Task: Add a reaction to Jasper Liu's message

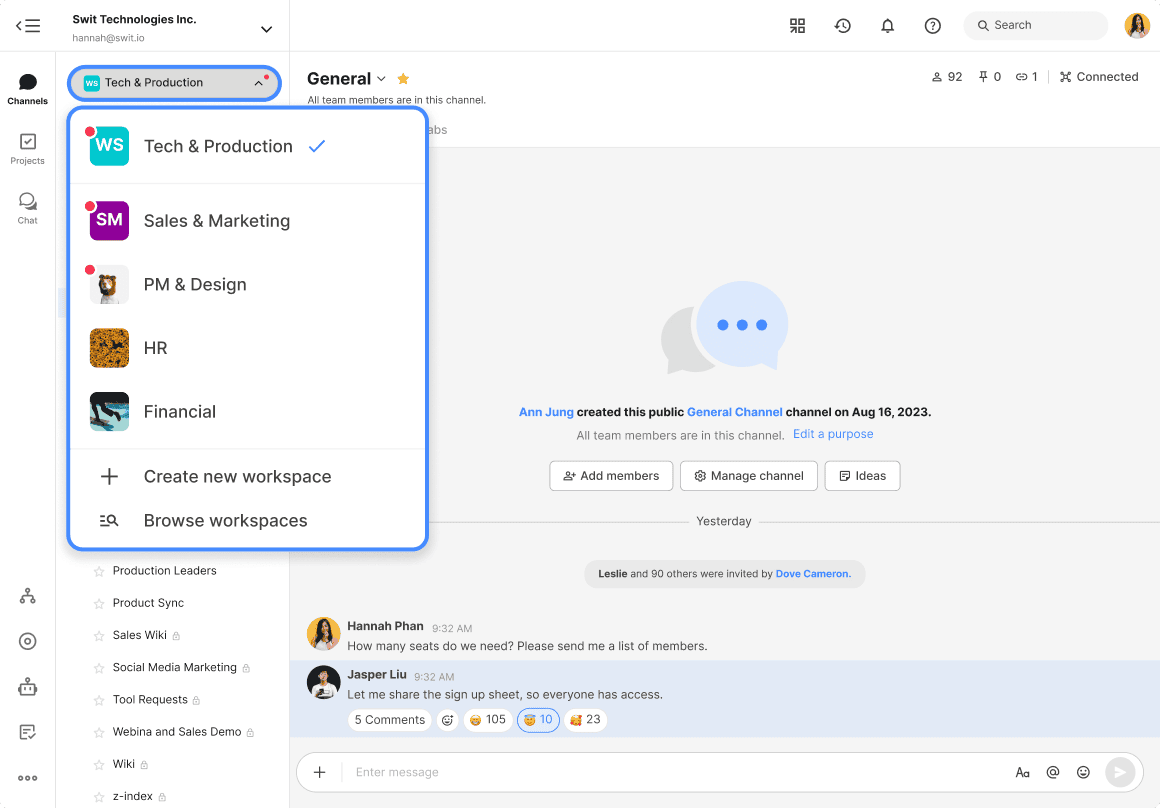Action: click(x=448, y=720)
